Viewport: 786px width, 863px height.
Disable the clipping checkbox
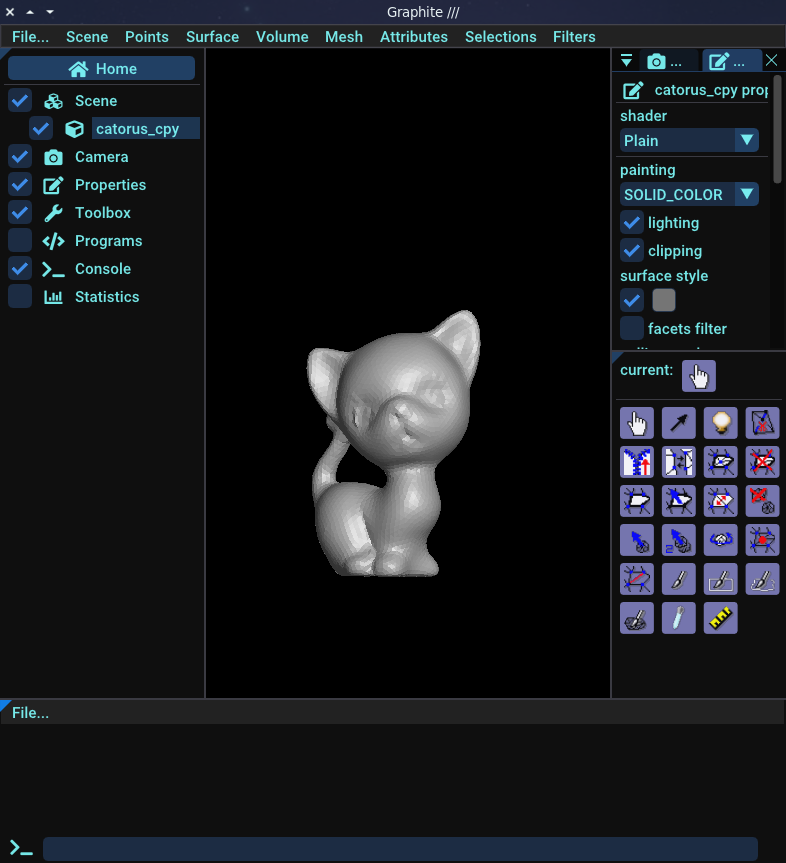coord(632,251)
